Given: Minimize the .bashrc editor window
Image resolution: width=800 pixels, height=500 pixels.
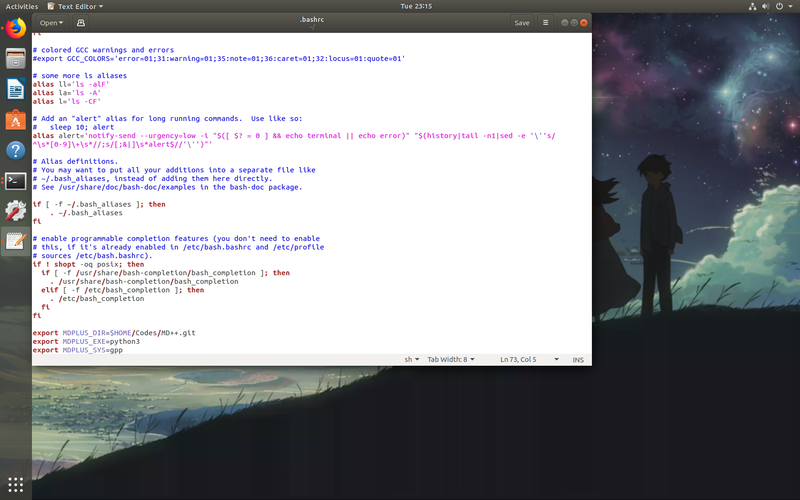Looking at the screenshot, I should [x=564, y=22].
